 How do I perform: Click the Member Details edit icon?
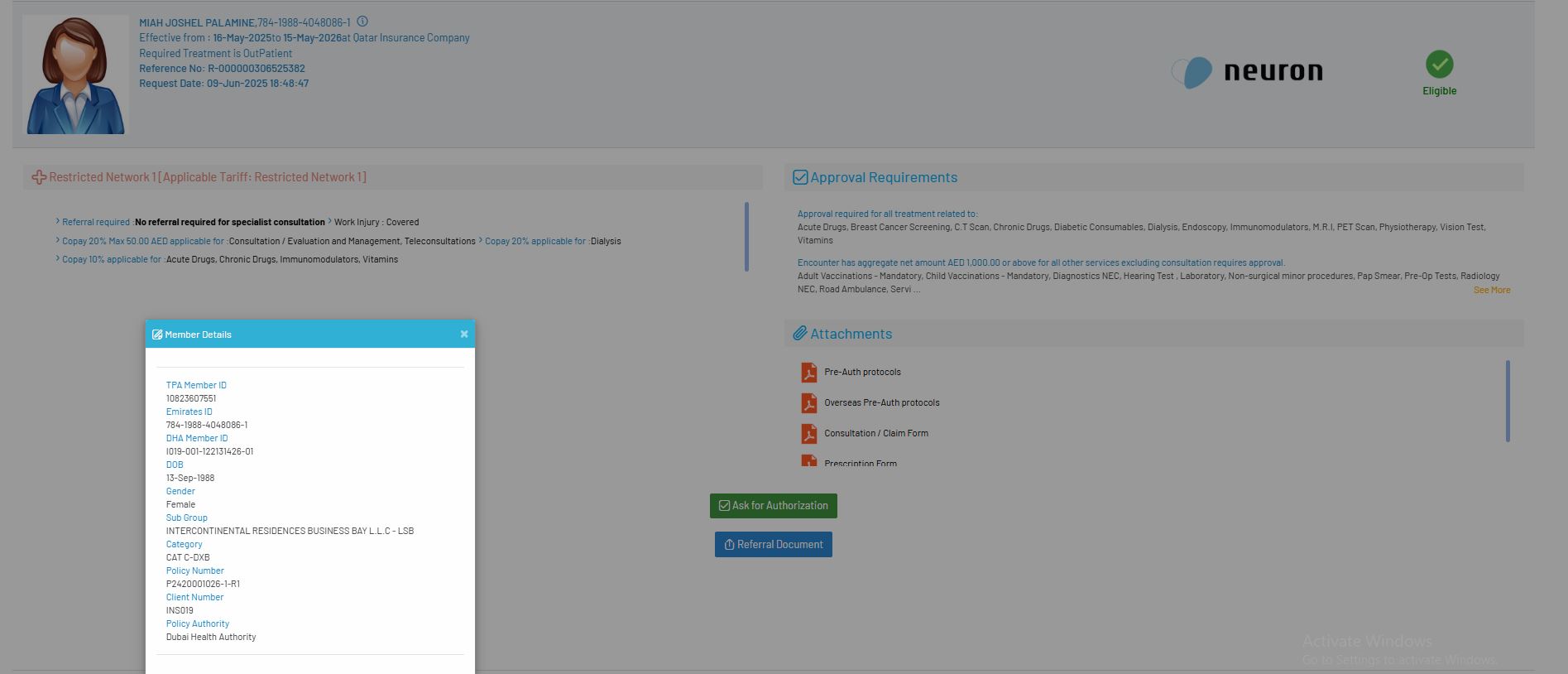point(157,335)
